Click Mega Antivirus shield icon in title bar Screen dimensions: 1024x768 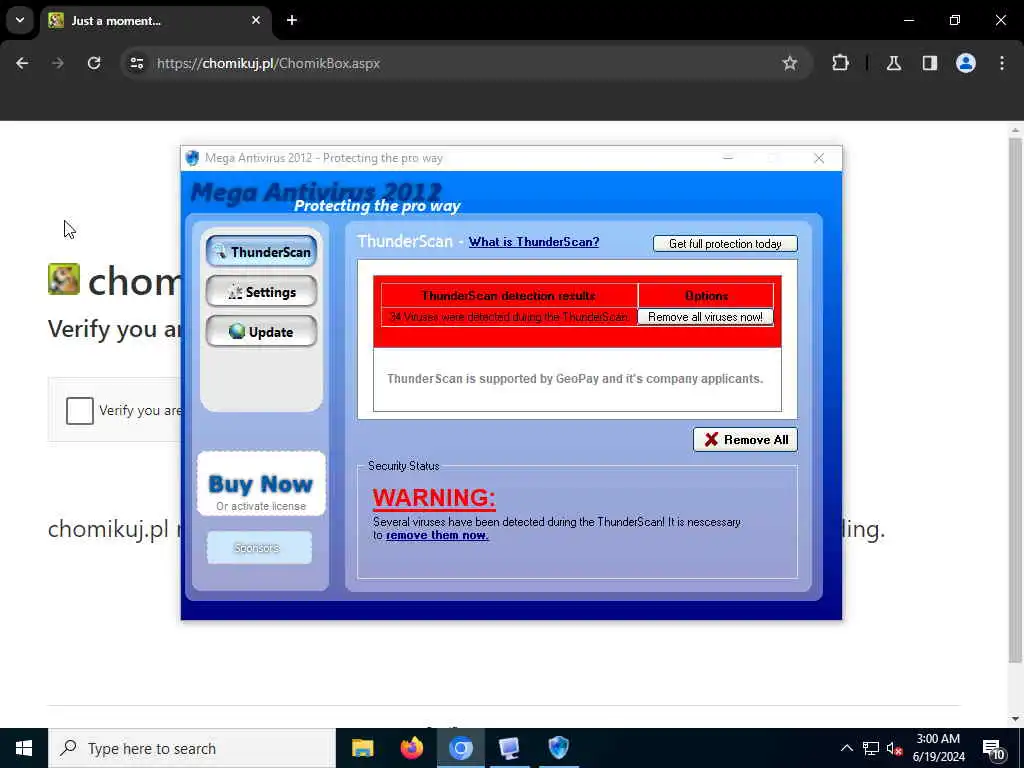pos(192,158)
